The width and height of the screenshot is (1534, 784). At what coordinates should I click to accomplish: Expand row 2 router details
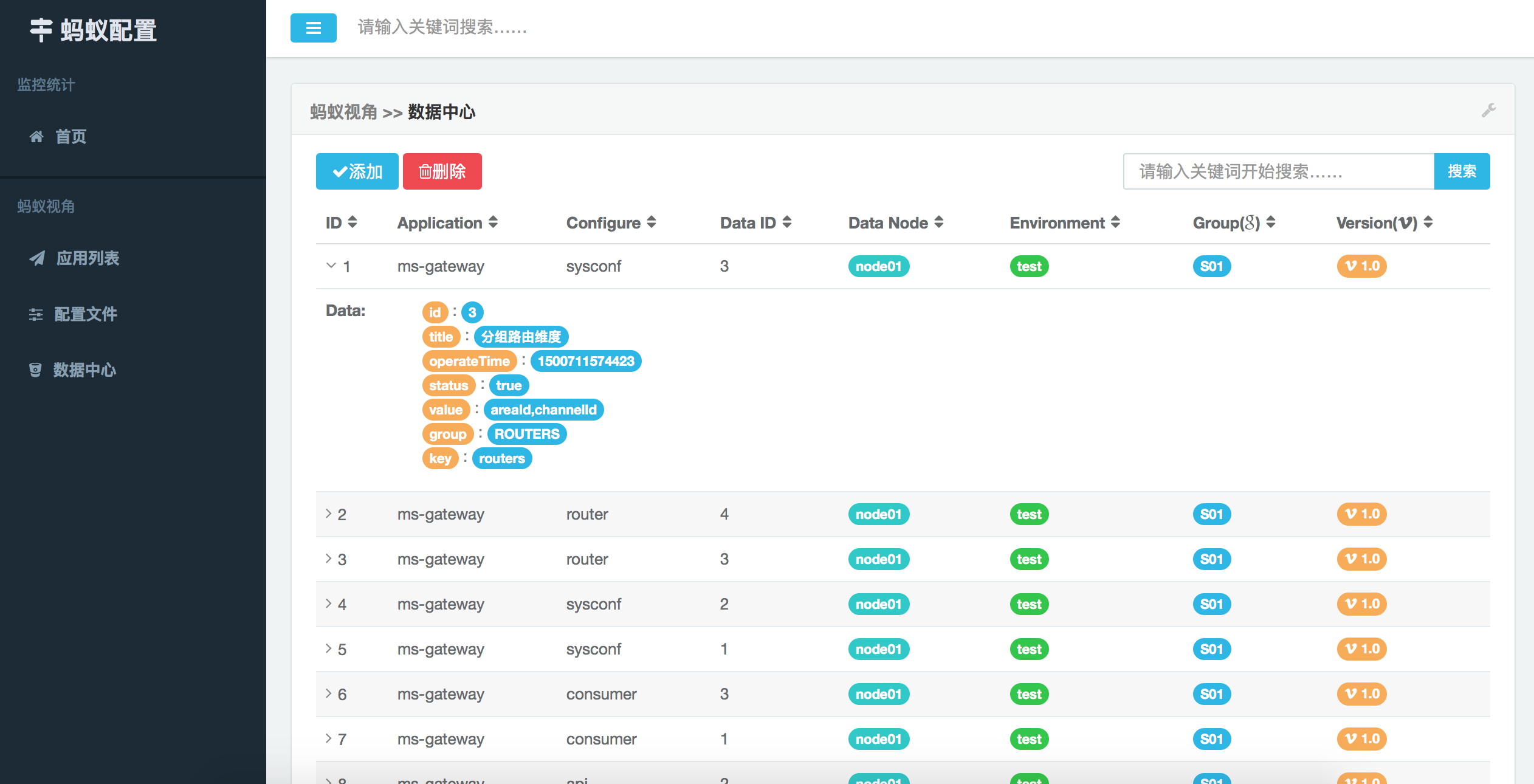point(328,514)
